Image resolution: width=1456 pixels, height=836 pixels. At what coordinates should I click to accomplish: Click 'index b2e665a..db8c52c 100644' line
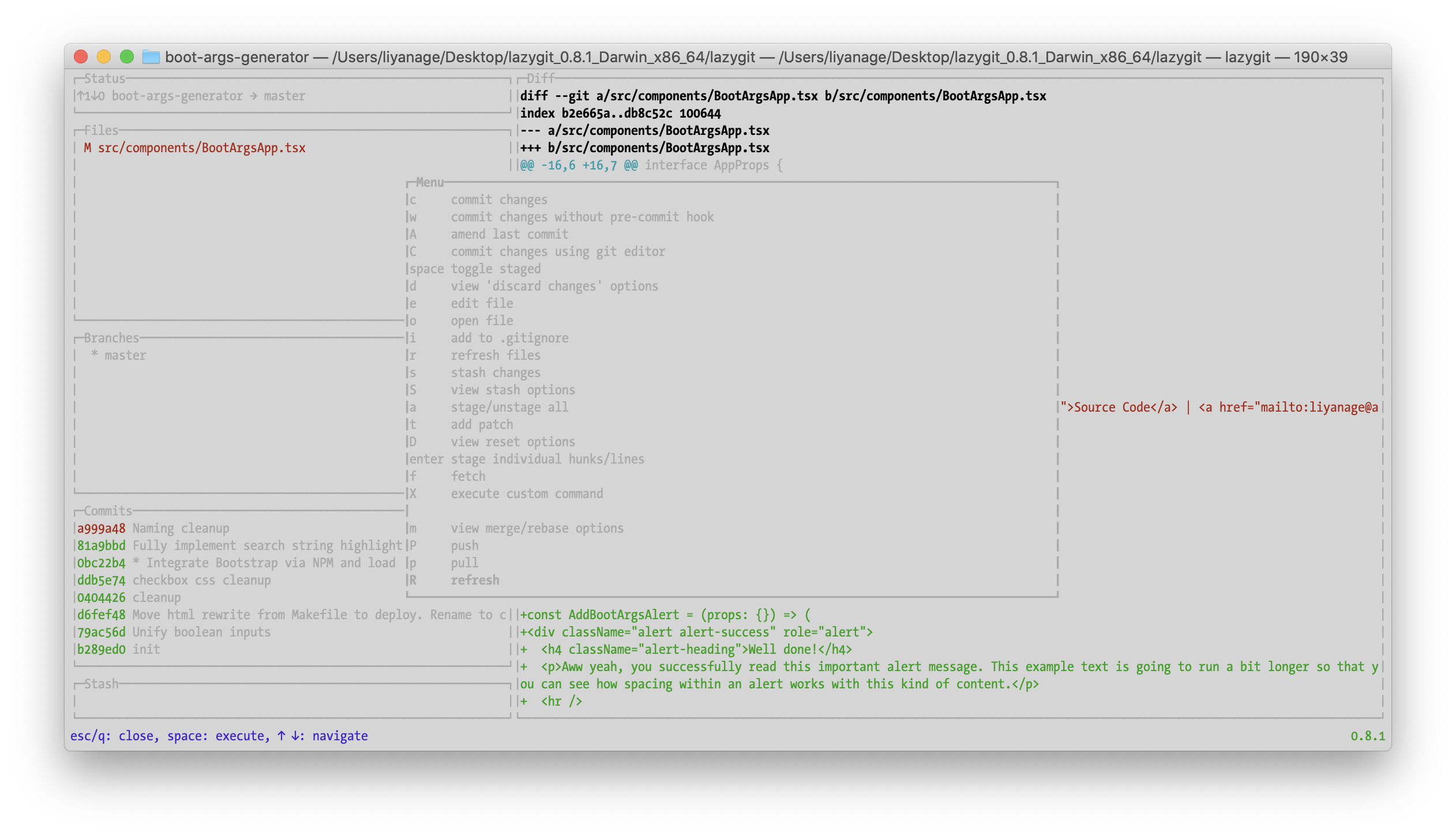pyautogui.click(x=621, y=113)
